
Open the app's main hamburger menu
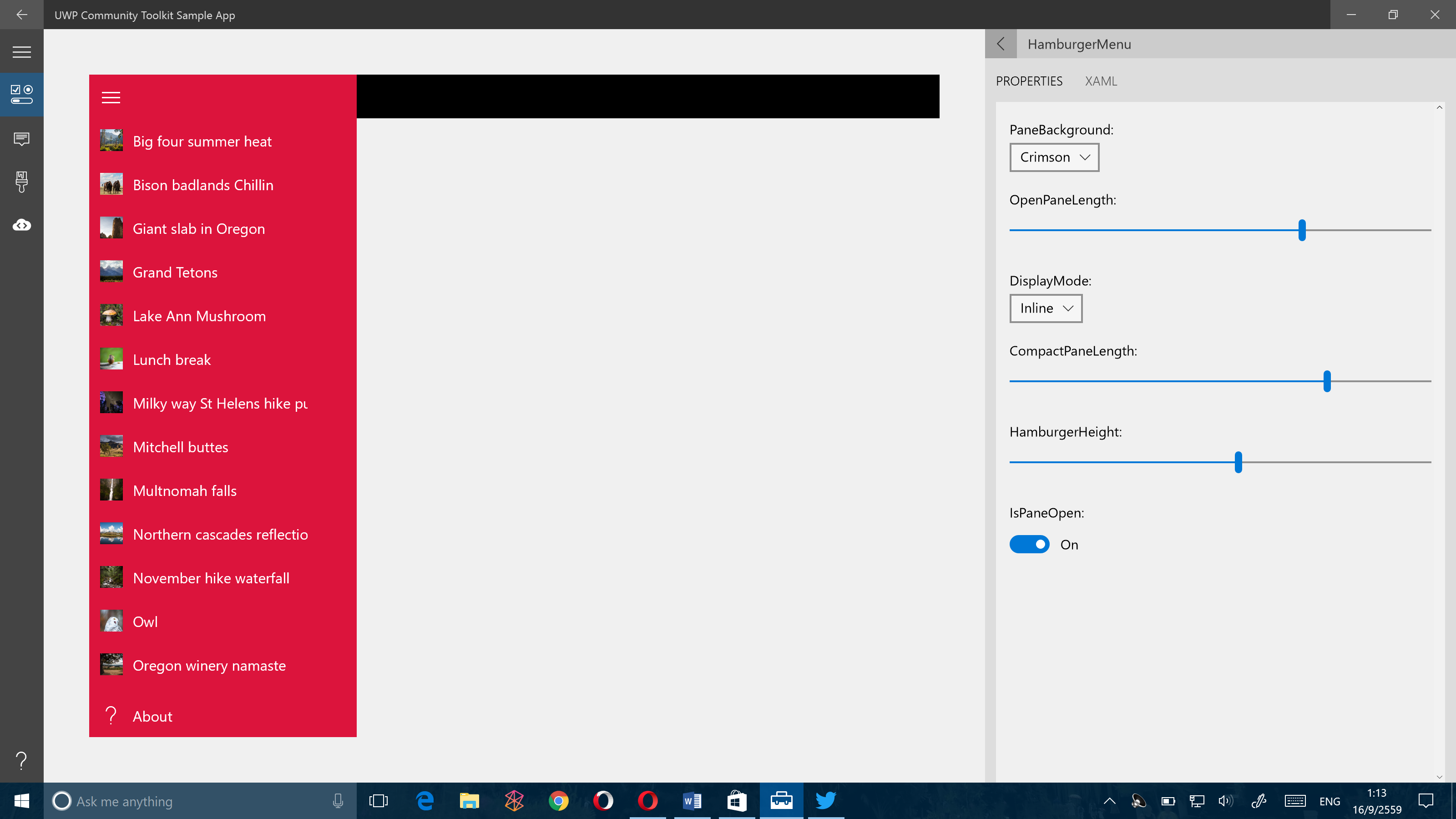(x=21, y=52)
